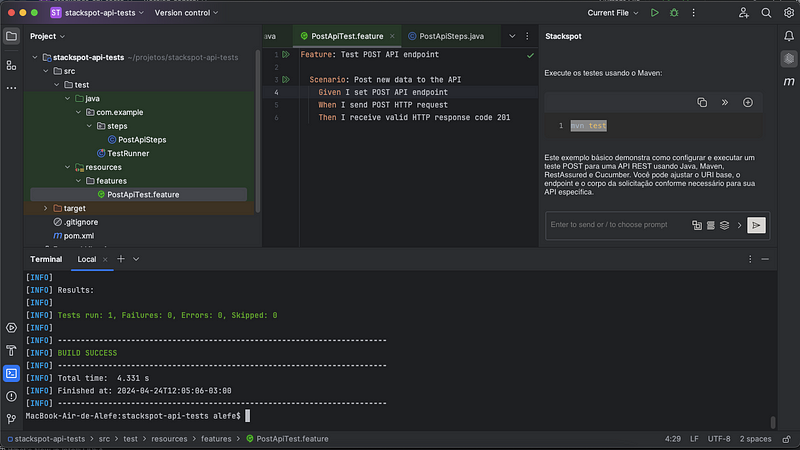The height and width of the screenshot is (450, 800).
Task: Open new terminal session options dropdown
Action: [136, 259]
